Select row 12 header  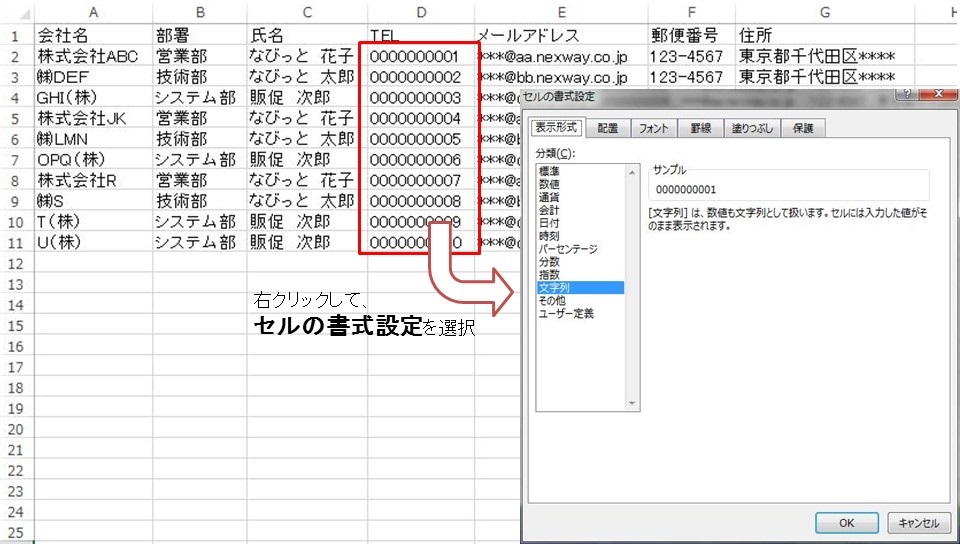(16, 264)
